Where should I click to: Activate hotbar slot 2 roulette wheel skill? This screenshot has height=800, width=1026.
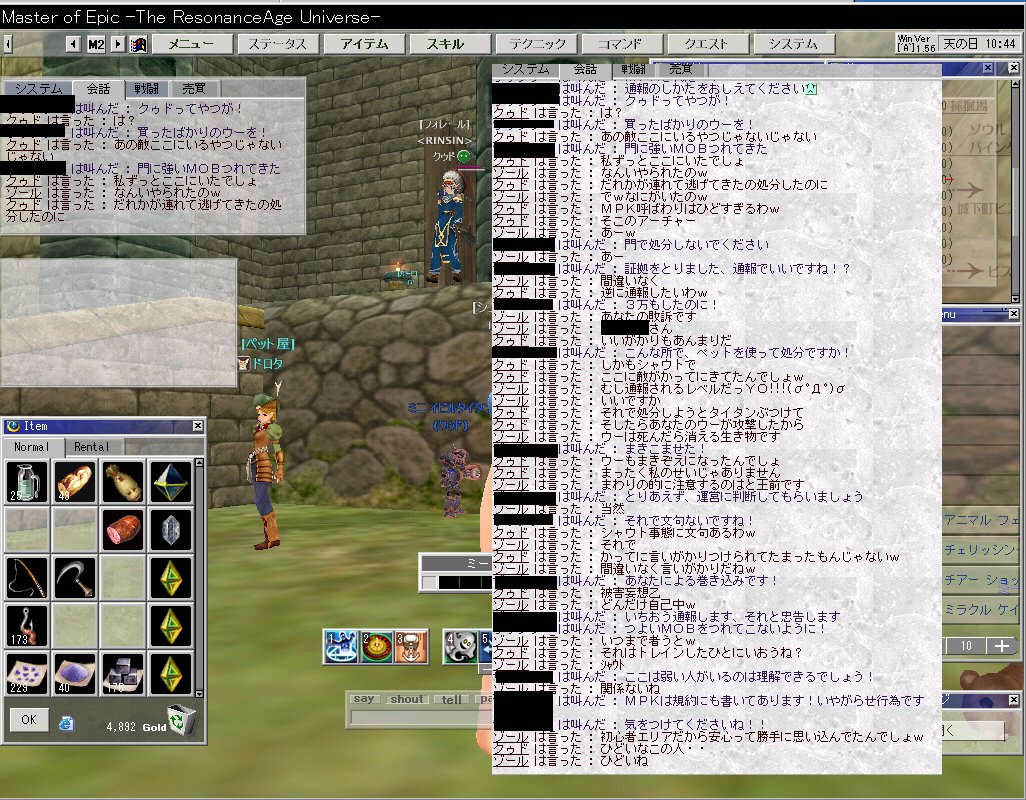click(x=377, y=646)
